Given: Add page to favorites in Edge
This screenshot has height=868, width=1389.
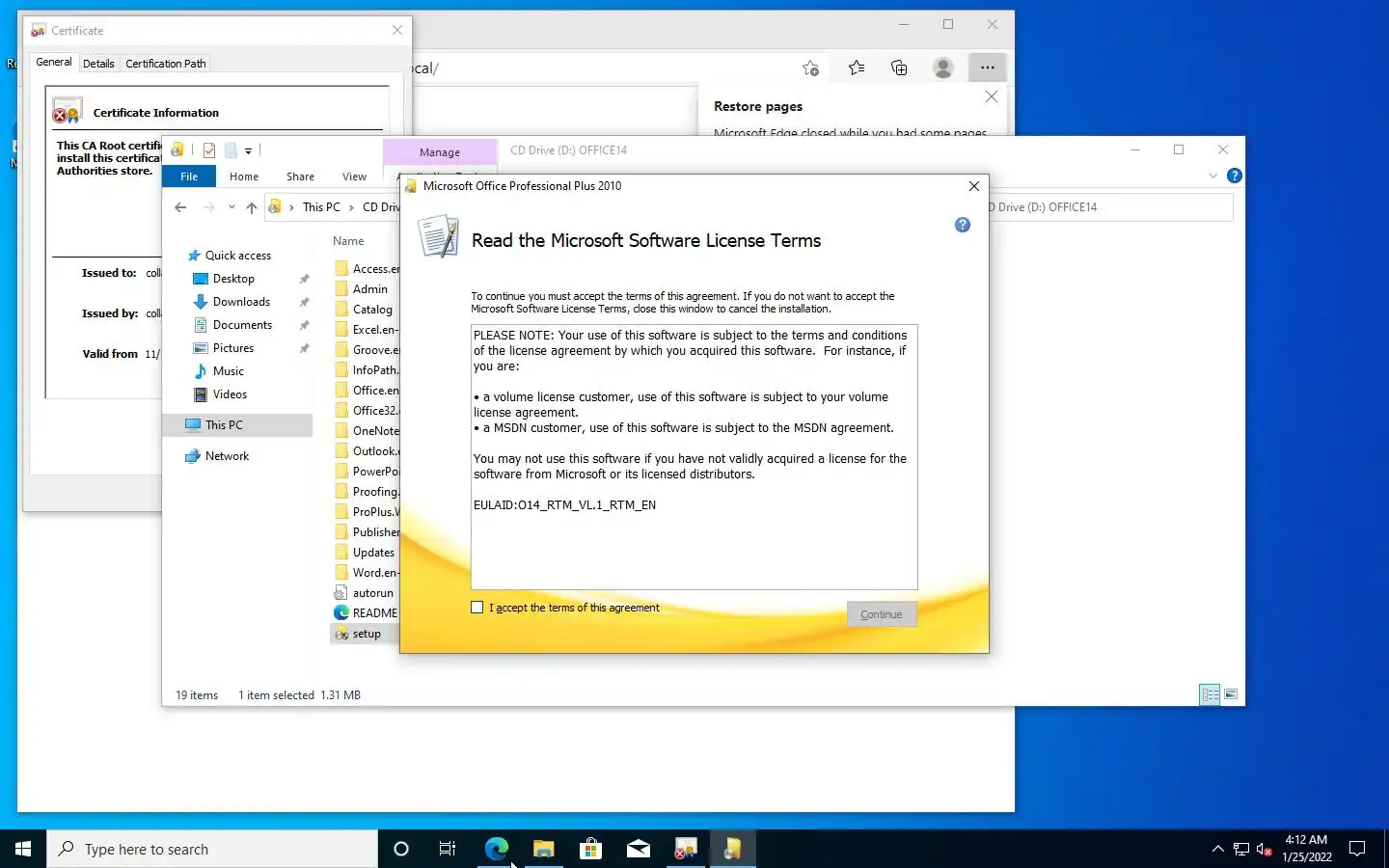Looking at the screenshot, I should pos(810,68).
